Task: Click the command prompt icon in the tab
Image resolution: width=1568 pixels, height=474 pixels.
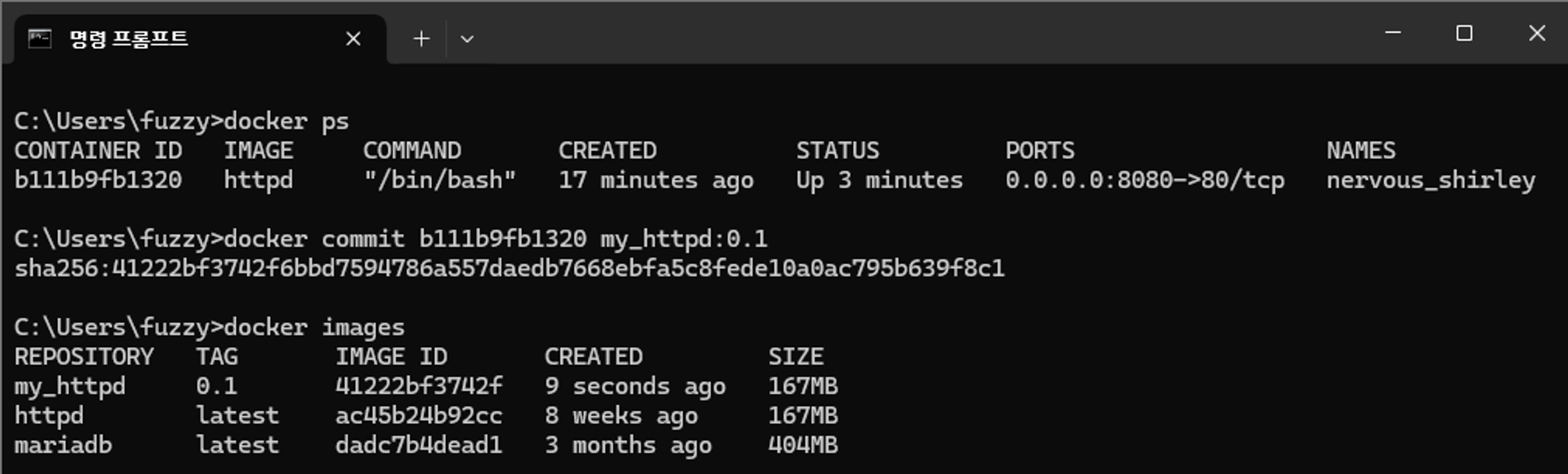Action: pyautogui.click(x=39, y=38)
